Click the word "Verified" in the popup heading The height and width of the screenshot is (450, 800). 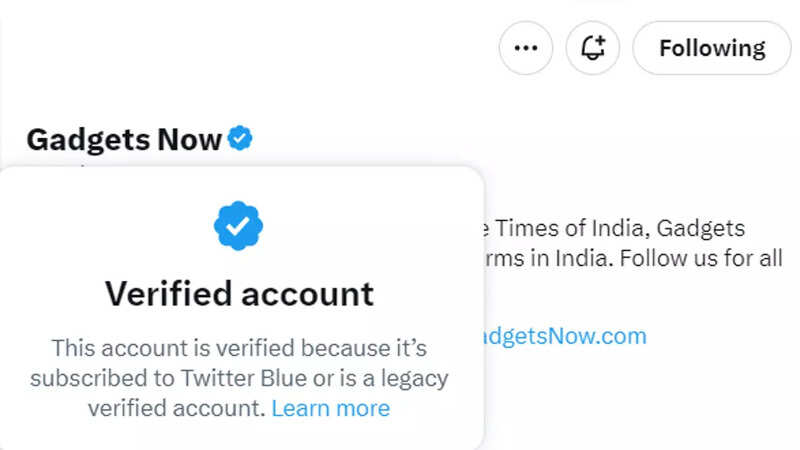point(169,294)
